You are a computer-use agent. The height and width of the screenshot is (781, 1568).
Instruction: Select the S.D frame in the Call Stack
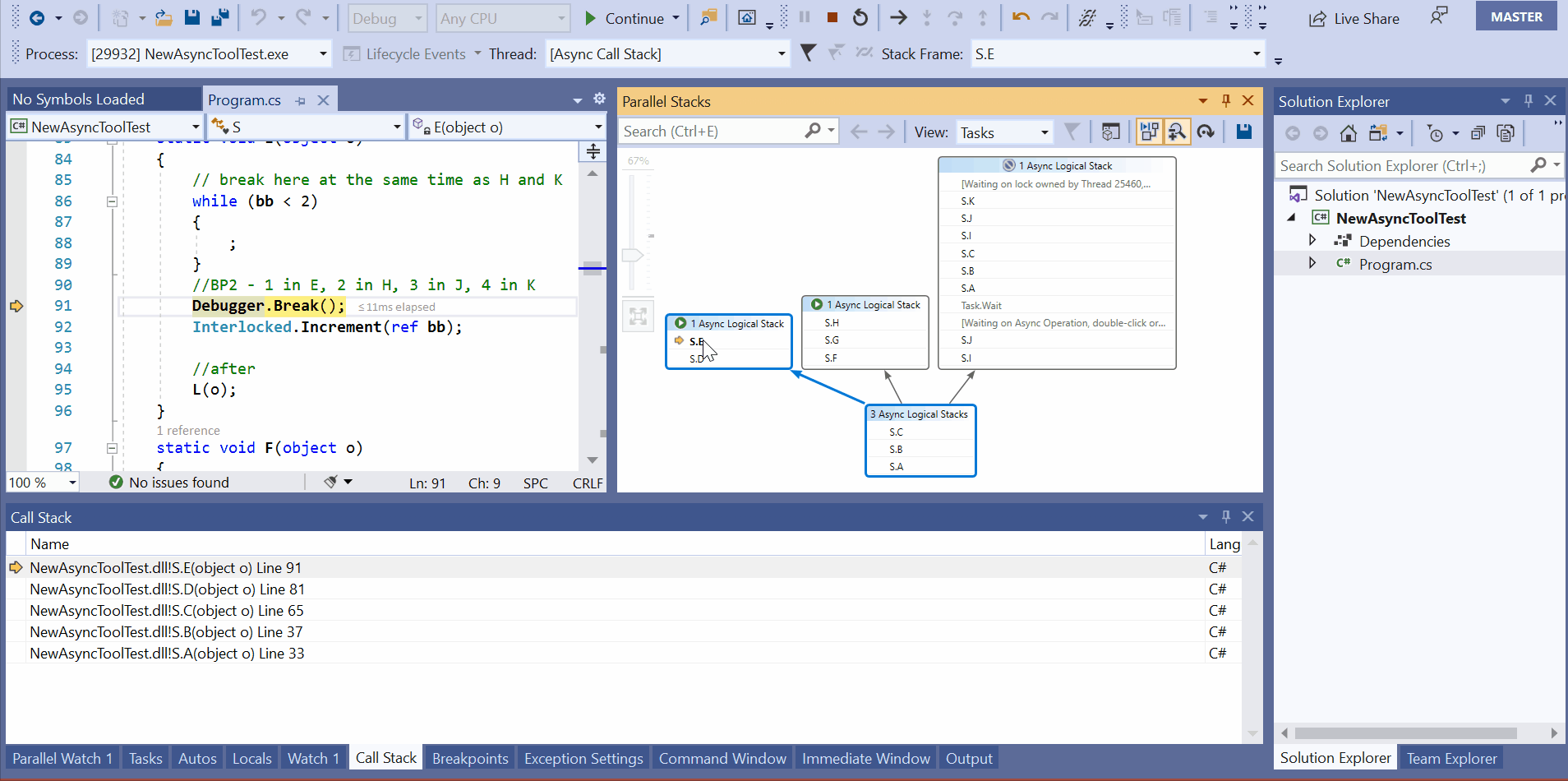167,589
